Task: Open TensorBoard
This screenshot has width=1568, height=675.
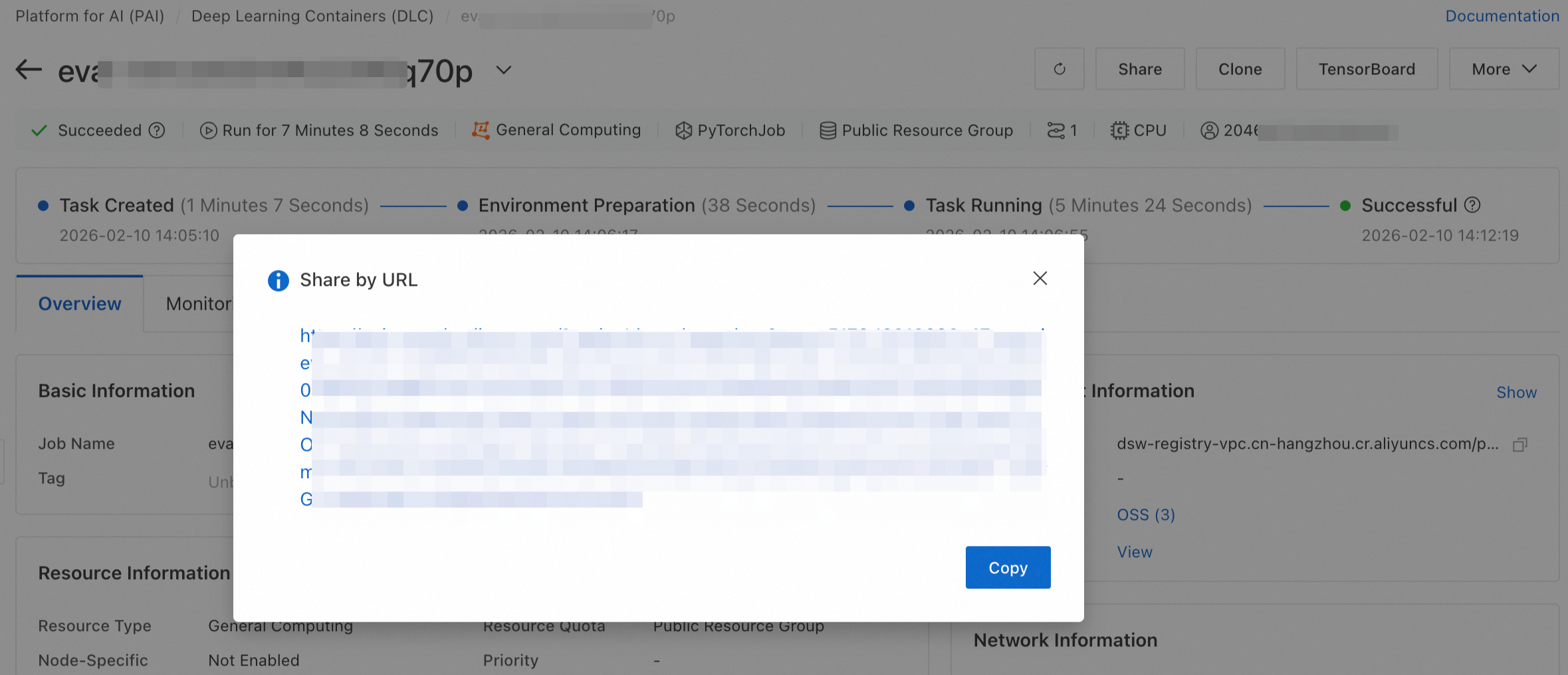Action: coord(1367,69)
